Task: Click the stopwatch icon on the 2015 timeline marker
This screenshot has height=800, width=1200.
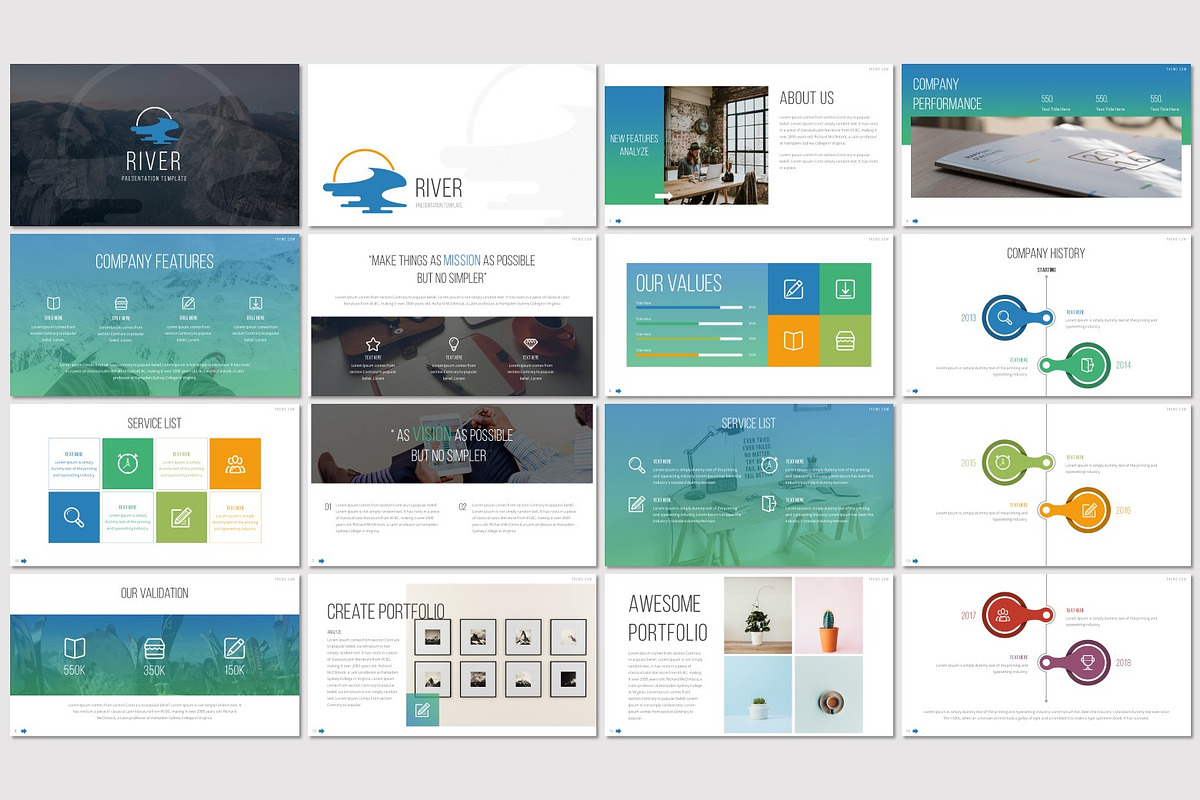Action: click(x=1002, y=462)
